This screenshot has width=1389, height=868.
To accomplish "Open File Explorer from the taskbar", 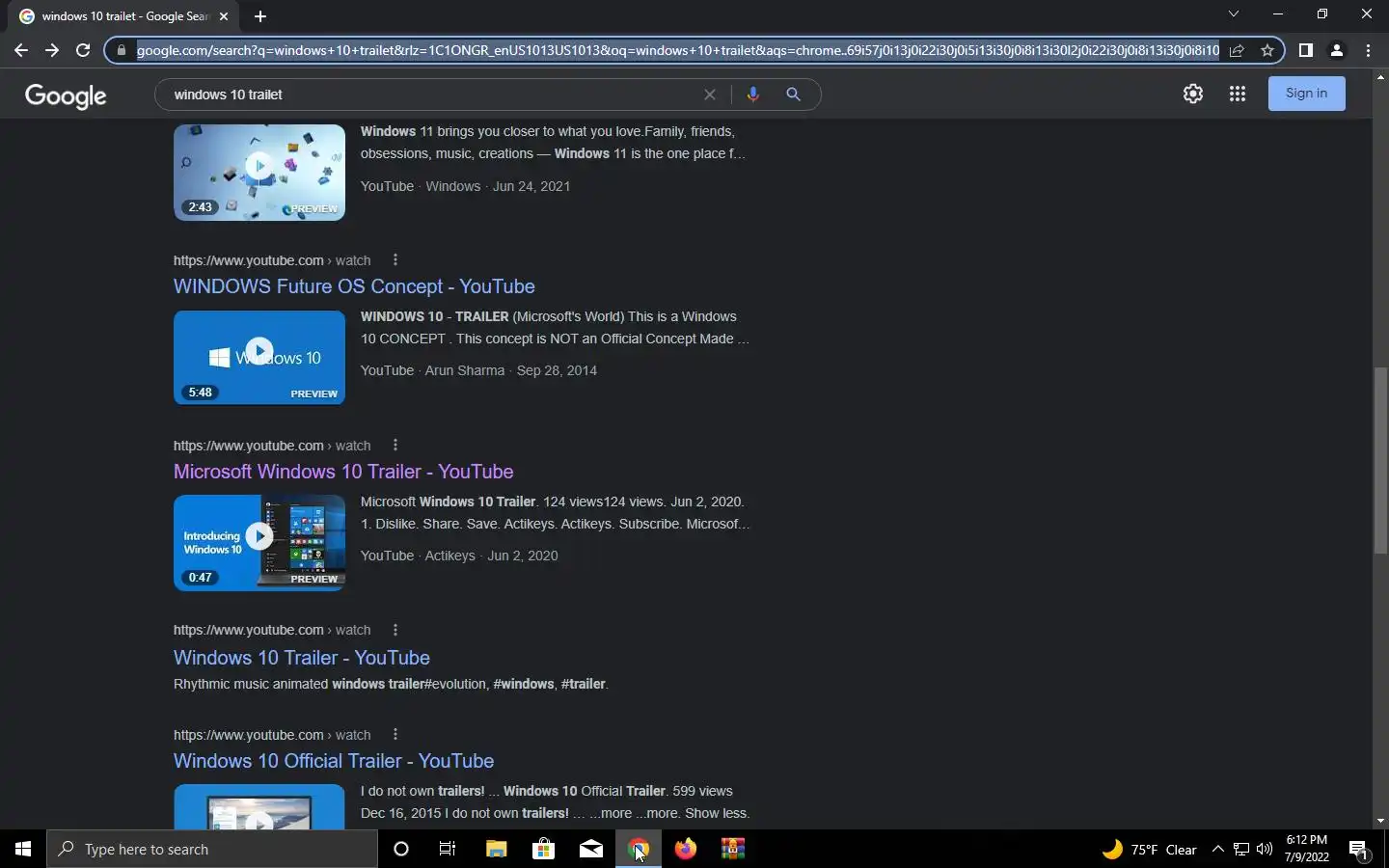I will [496, 849].
